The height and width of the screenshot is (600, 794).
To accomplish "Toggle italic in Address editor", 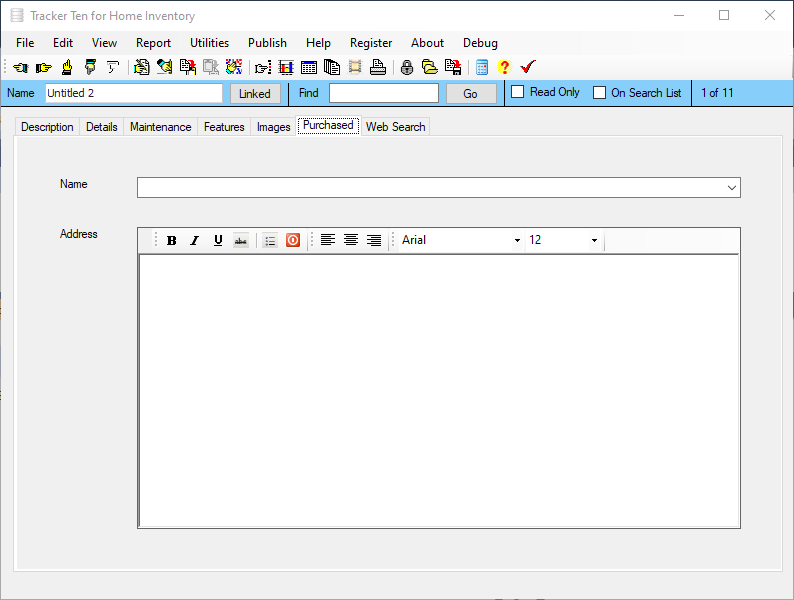I will [194, 241].
